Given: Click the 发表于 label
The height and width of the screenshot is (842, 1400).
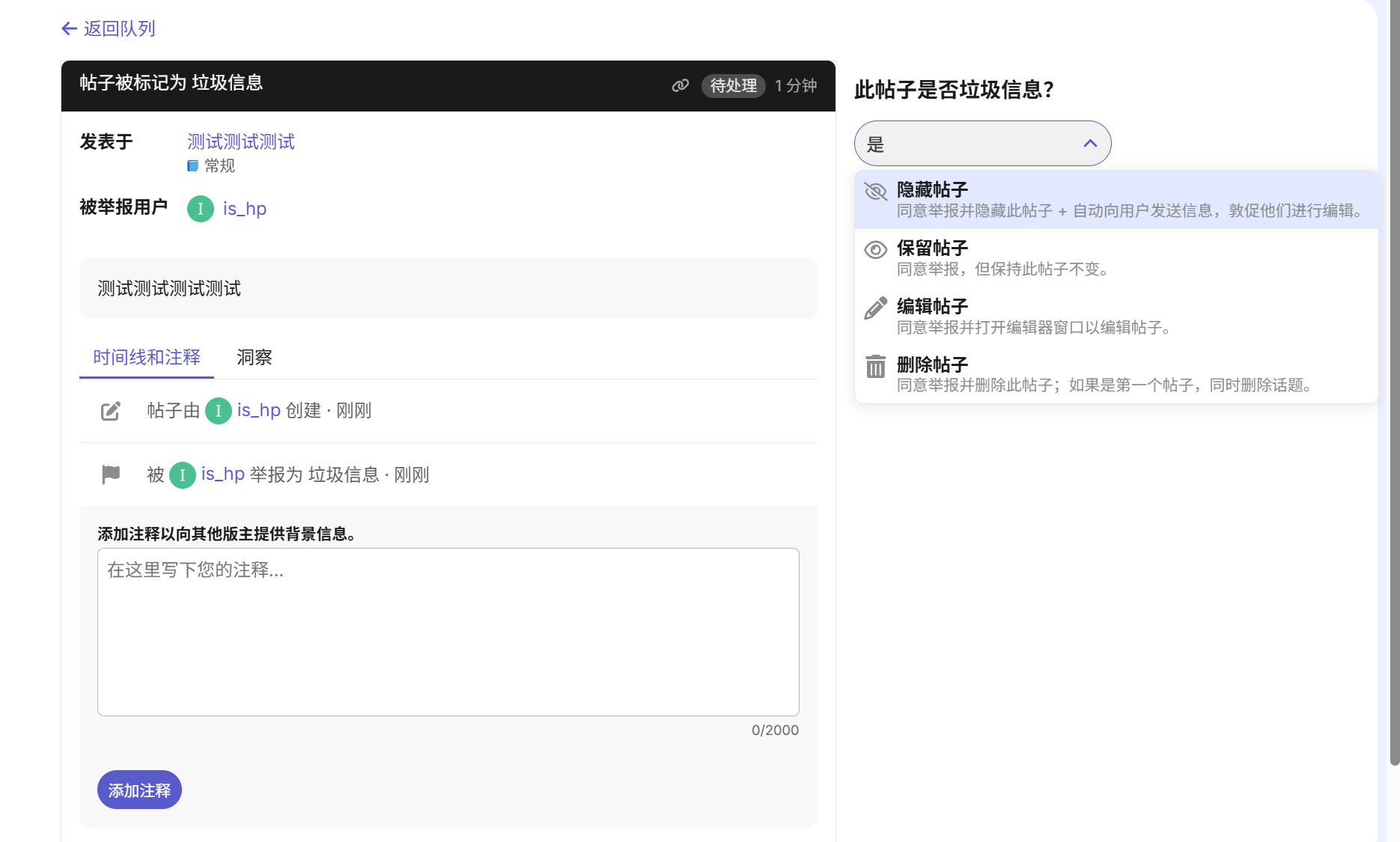Looking at the screenshot, I should 106,141.
